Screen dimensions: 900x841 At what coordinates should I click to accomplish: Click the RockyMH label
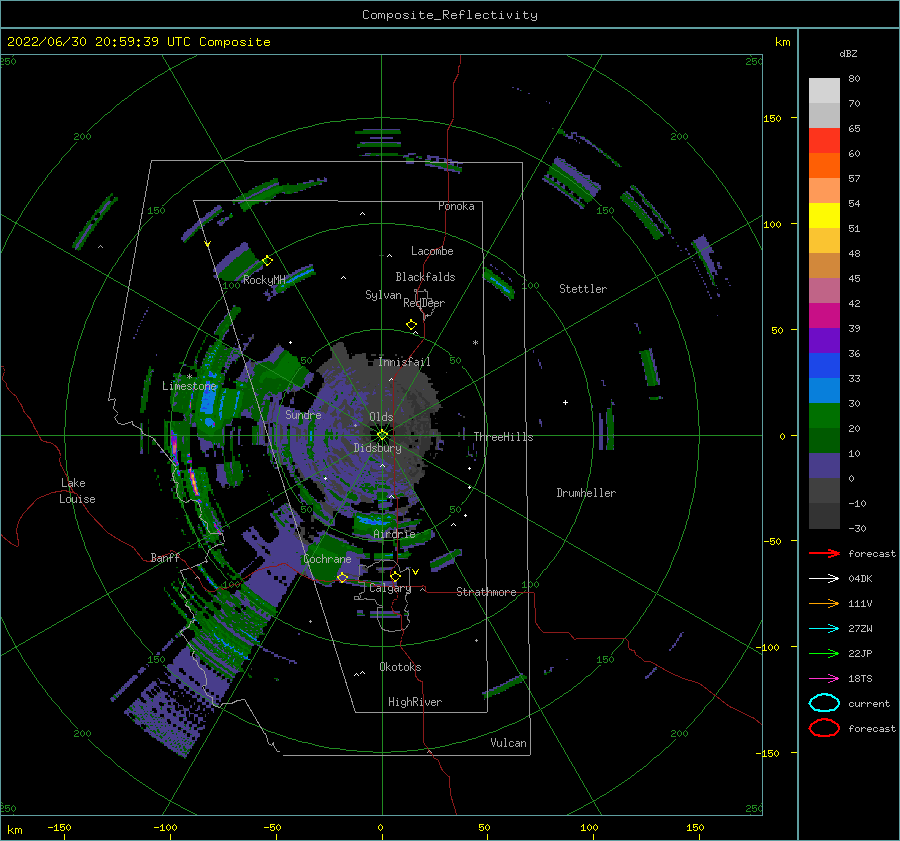point(264,280)
